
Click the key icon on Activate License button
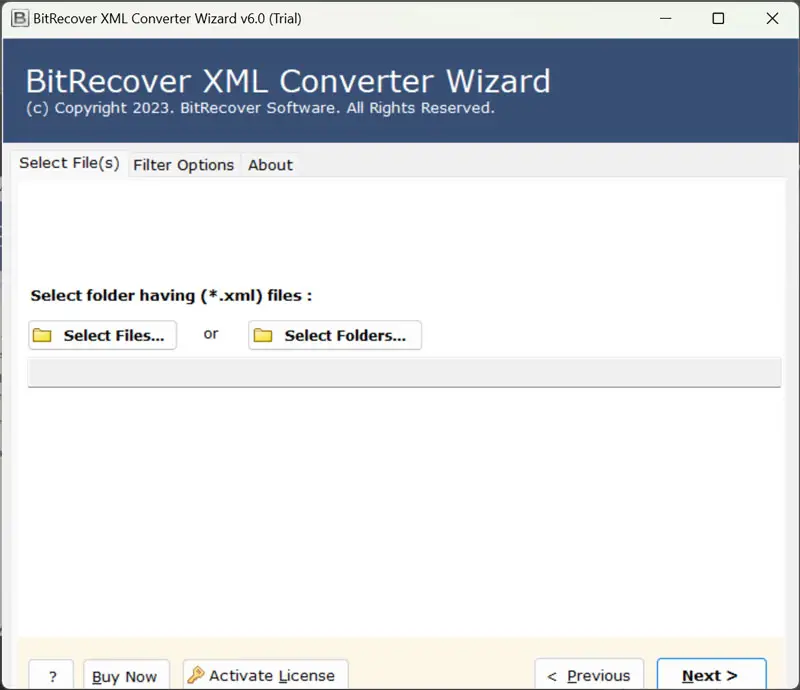[196, 675]
